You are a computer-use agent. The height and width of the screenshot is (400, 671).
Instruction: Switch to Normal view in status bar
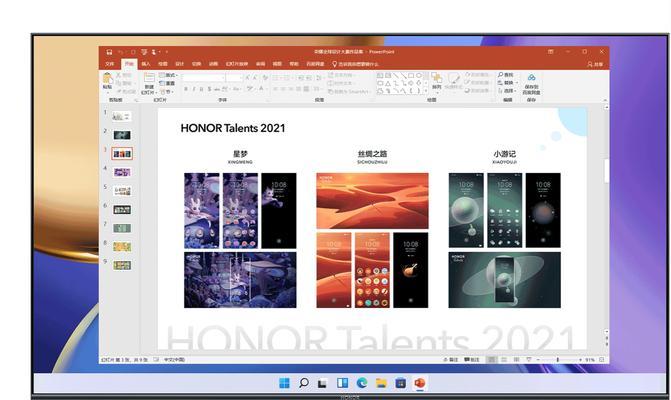tap(491, 360)
